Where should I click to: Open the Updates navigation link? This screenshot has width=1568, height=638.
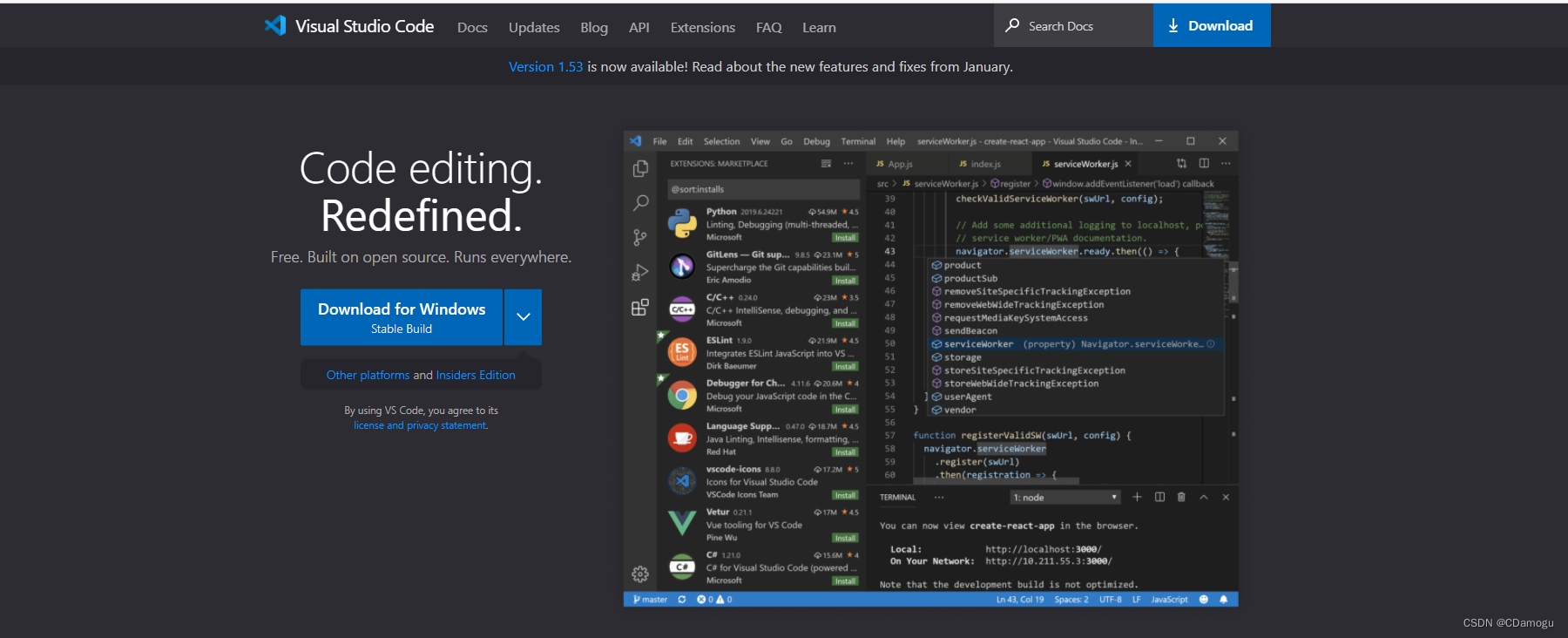(534, 27)
